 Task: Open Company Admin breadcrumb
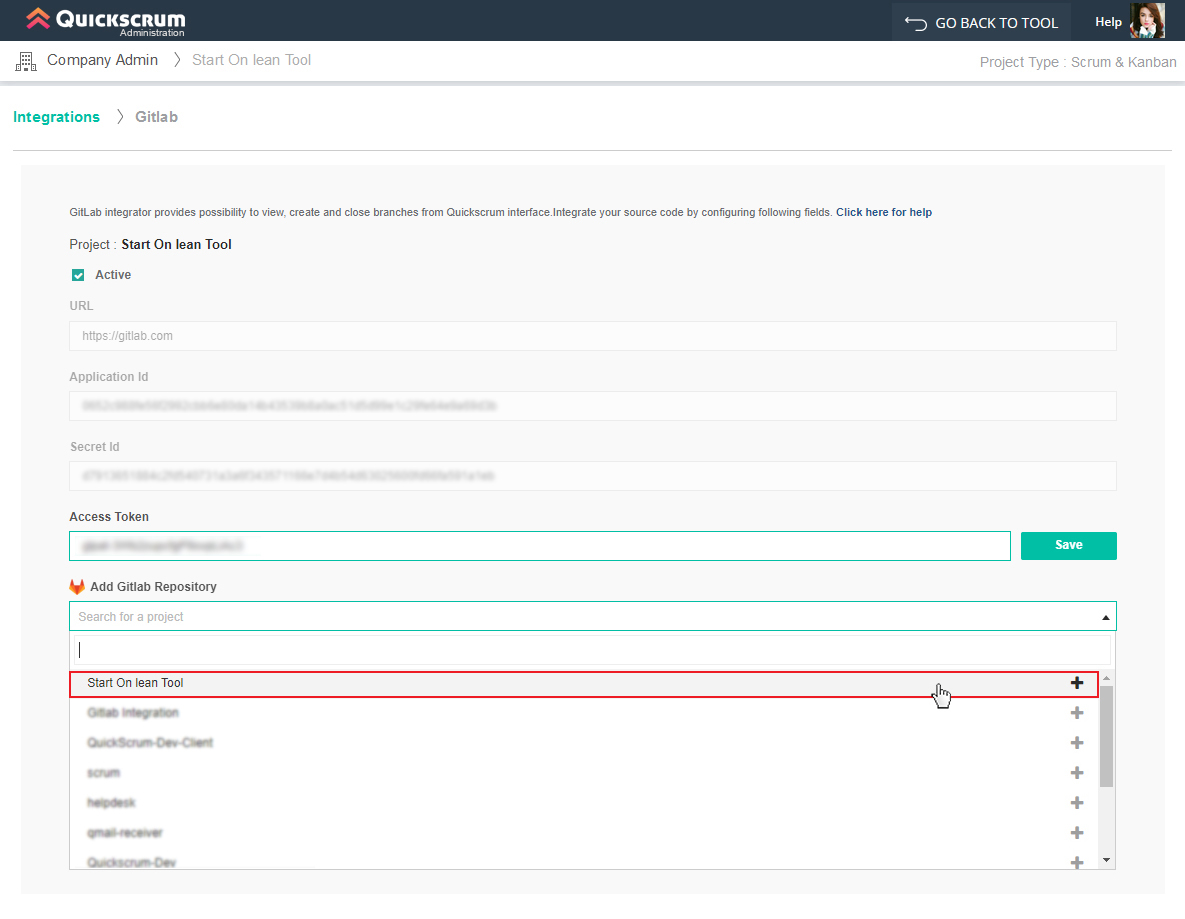coord(102,60)
